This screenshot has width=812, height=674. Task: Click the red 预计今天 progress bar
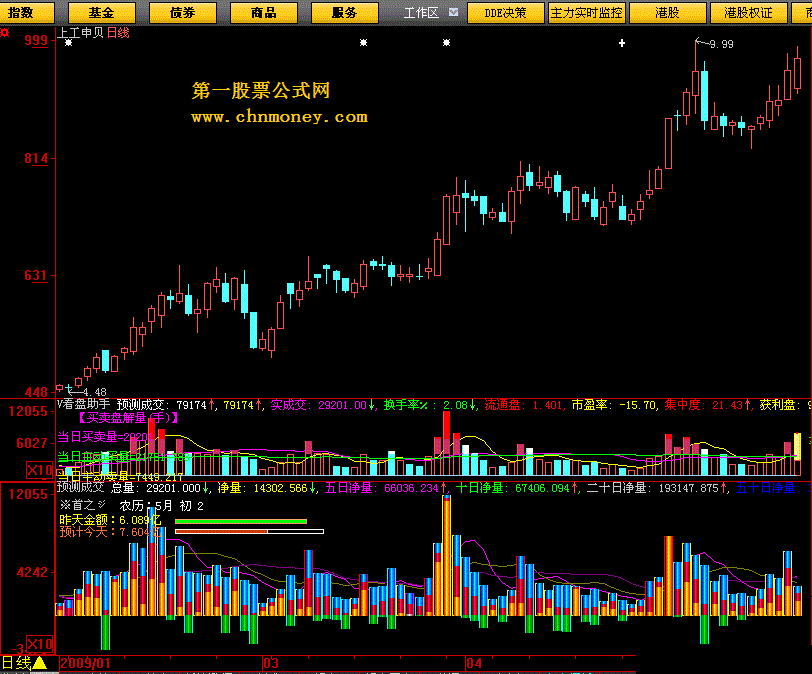(249, 532)
